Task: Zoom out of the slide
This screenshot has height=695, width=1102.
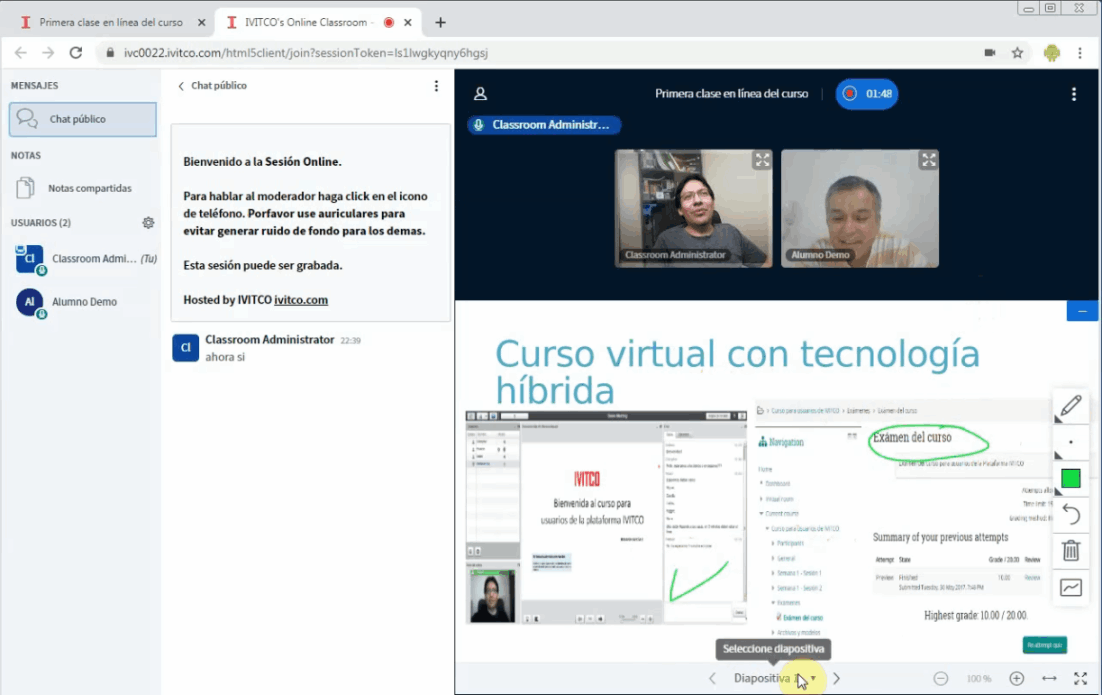Action: coord(940,678)
